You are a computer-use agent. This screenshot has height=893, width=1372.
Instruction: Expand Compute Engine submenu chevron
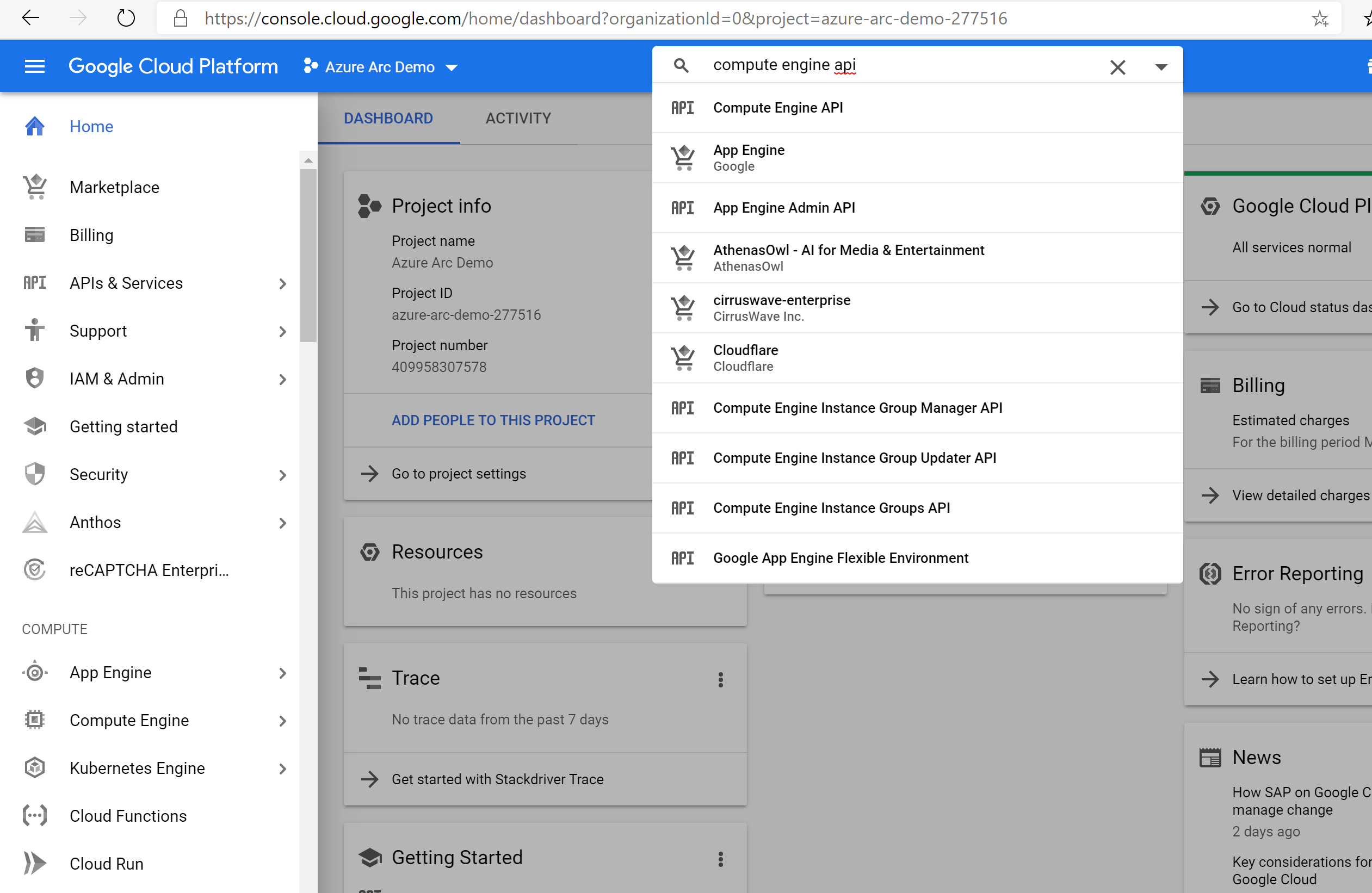click(x=282, y=721)
